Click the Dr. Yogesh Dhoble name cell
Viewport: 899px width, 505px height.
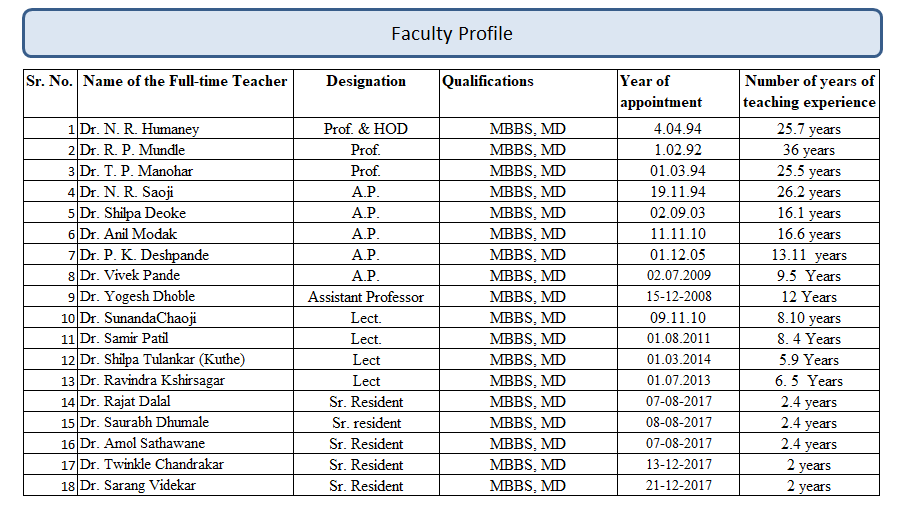185,296
